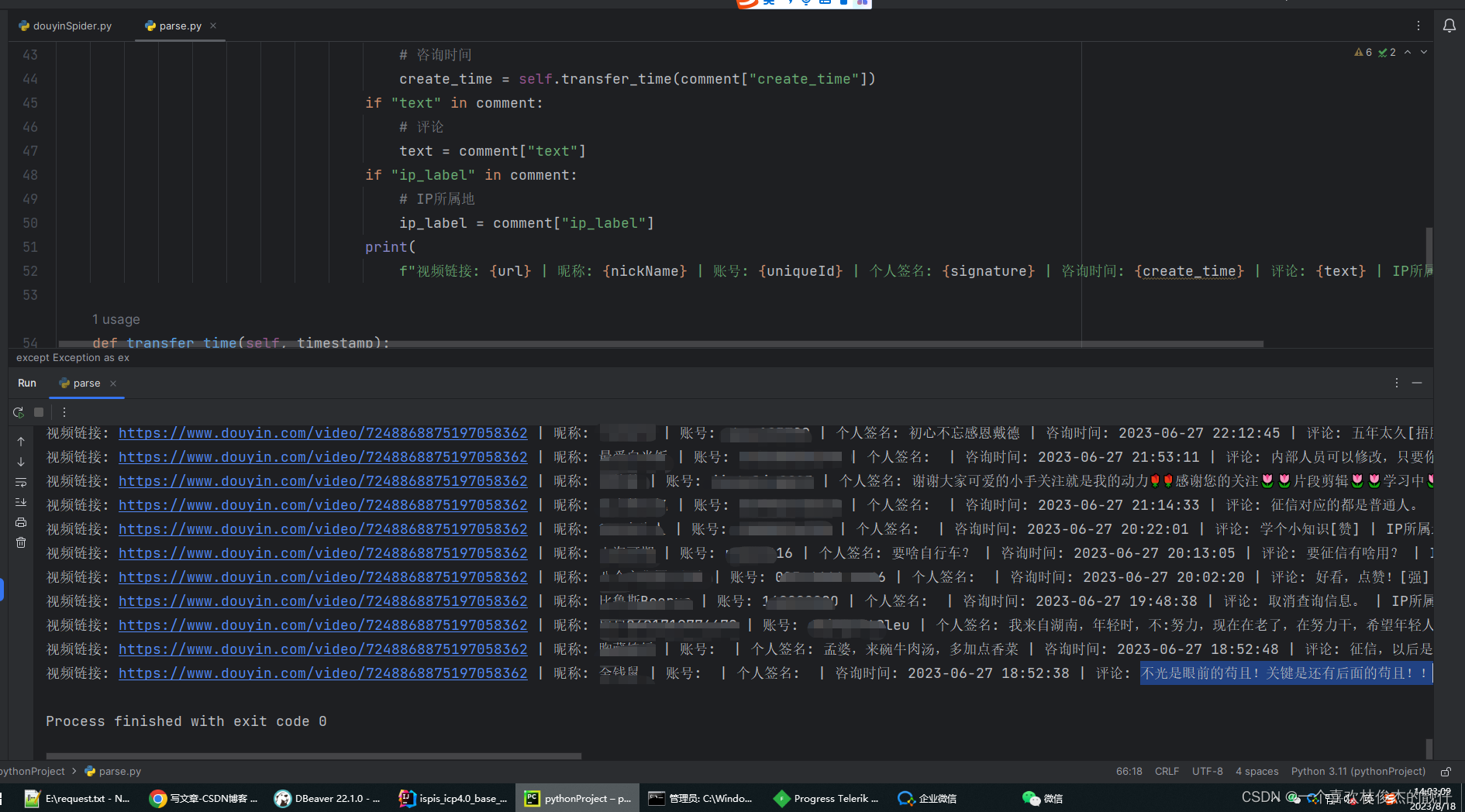This screenshot has height=812, width=1465.
Task: Toggle soft-wrap in console output
Action: pos(21,482)
